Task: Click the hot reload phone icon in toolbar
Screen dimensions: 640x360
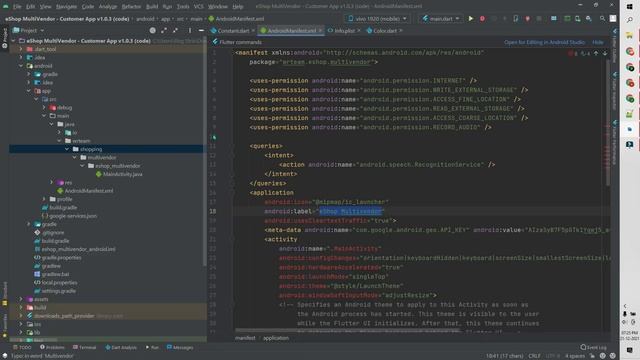Action: pyautogui.click(x=516, y=18)
